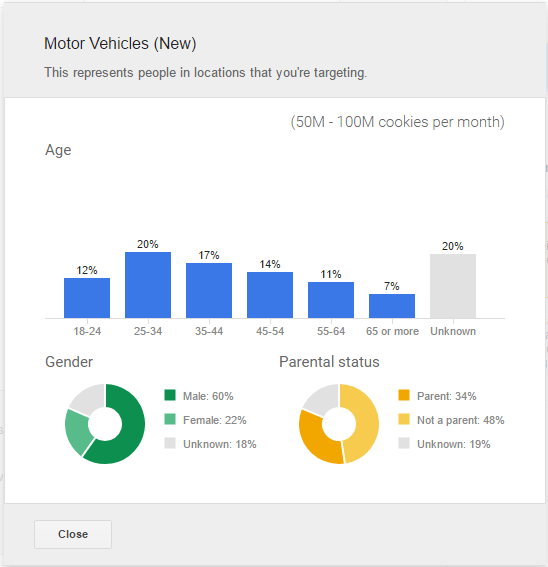Select the 18-24 age bar

pyautogui.click(x=87, y=298)
